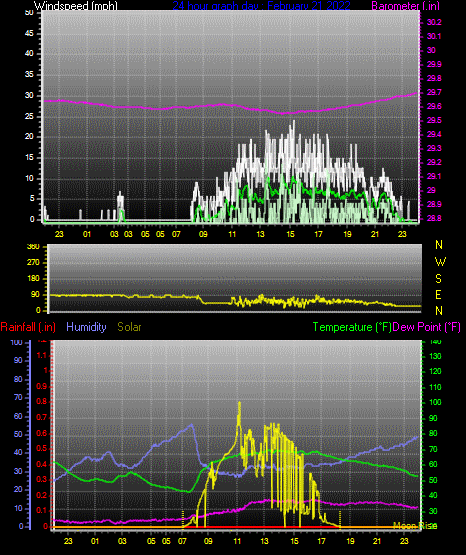Select the "24 hour graph day : February 21 2022" heading
Screen dimensions: 466x555
[261, 6]
